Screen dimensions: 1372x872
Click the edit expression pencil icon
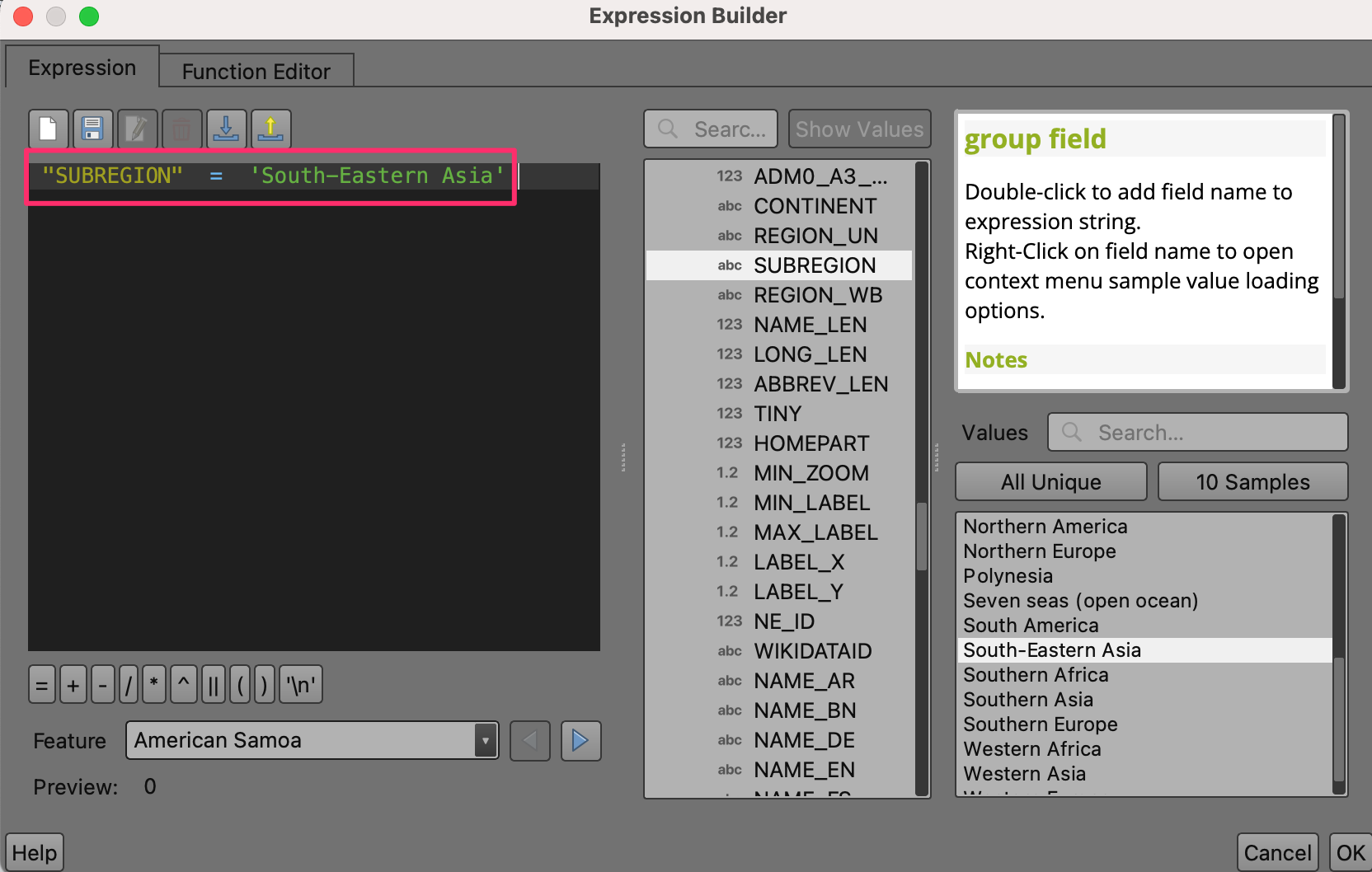pyautogui.click(x=137, y=129)
